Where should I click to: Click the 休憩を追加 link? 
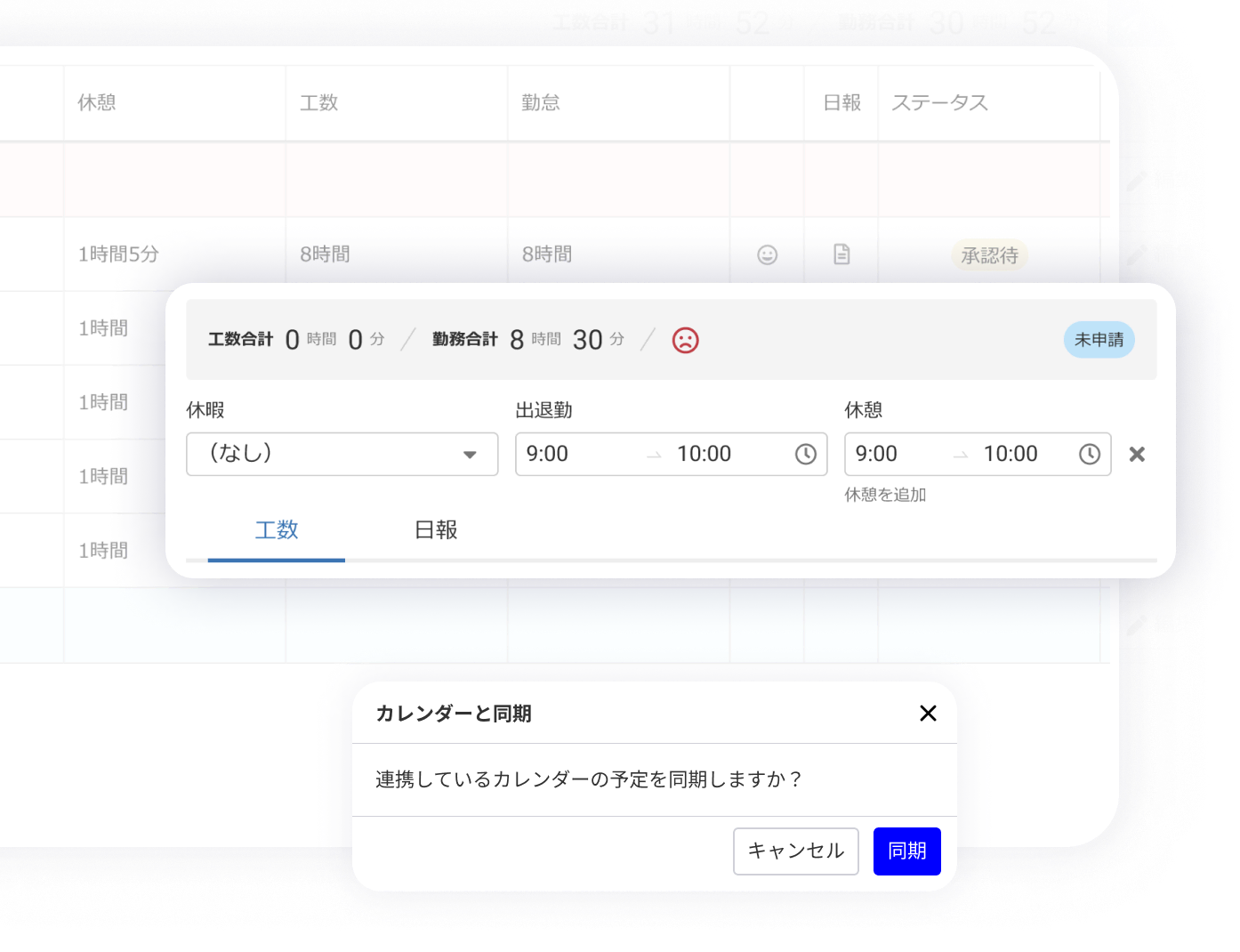[885, 495]
